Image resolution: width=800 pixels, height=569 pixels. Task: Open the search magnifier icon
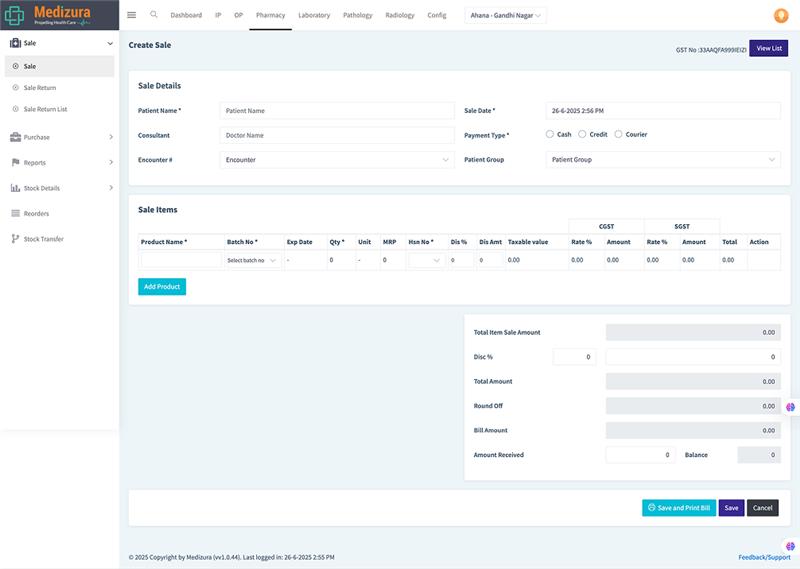[154, 15]
